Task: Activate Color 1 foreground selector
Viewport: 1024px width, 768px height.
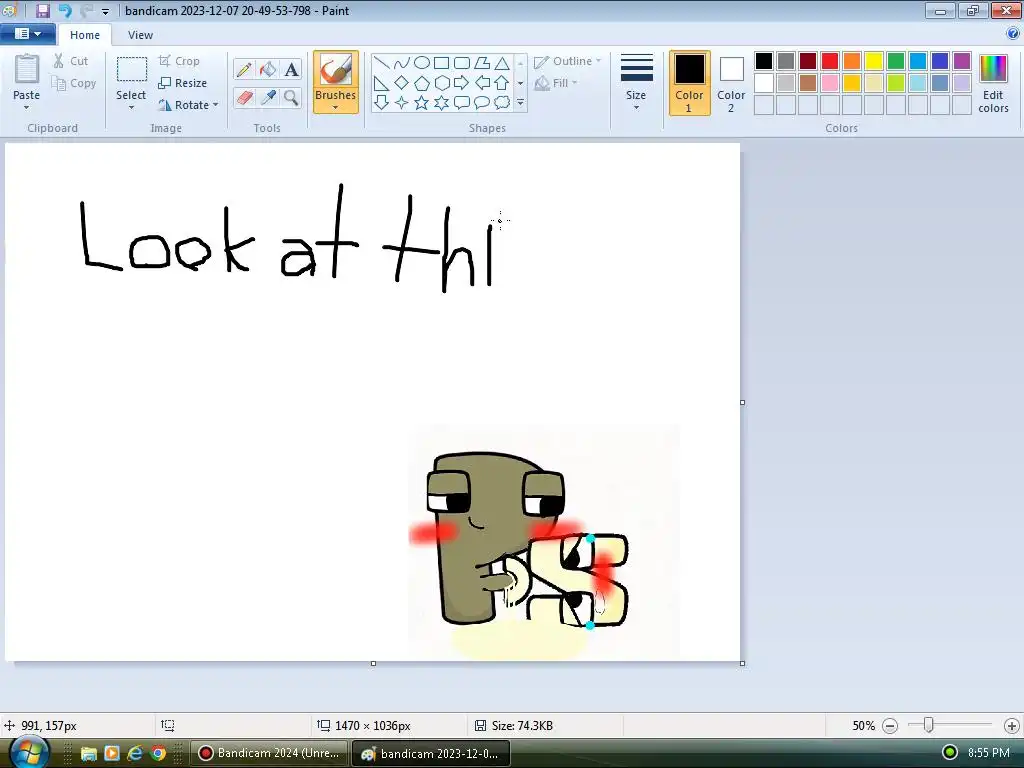Action: pyautogui.click(x=689, y=83)
